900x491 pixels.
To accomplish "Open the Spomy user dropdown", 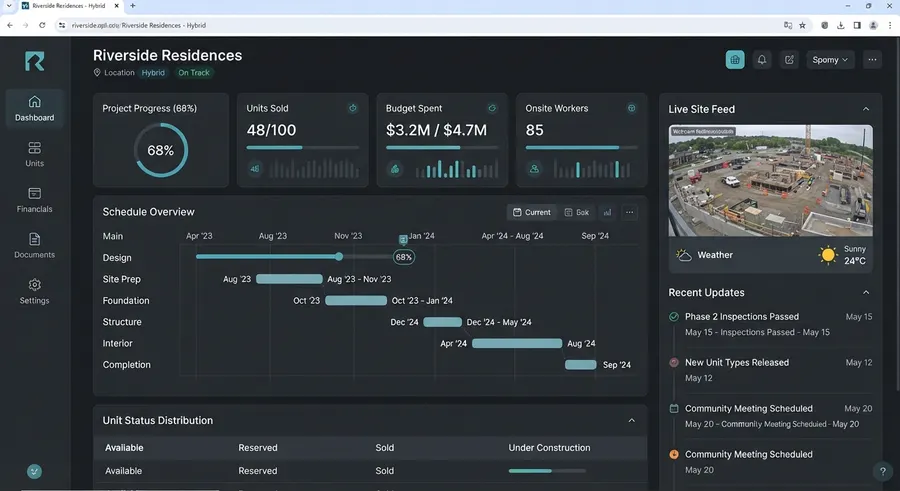I will pos(830,60).
